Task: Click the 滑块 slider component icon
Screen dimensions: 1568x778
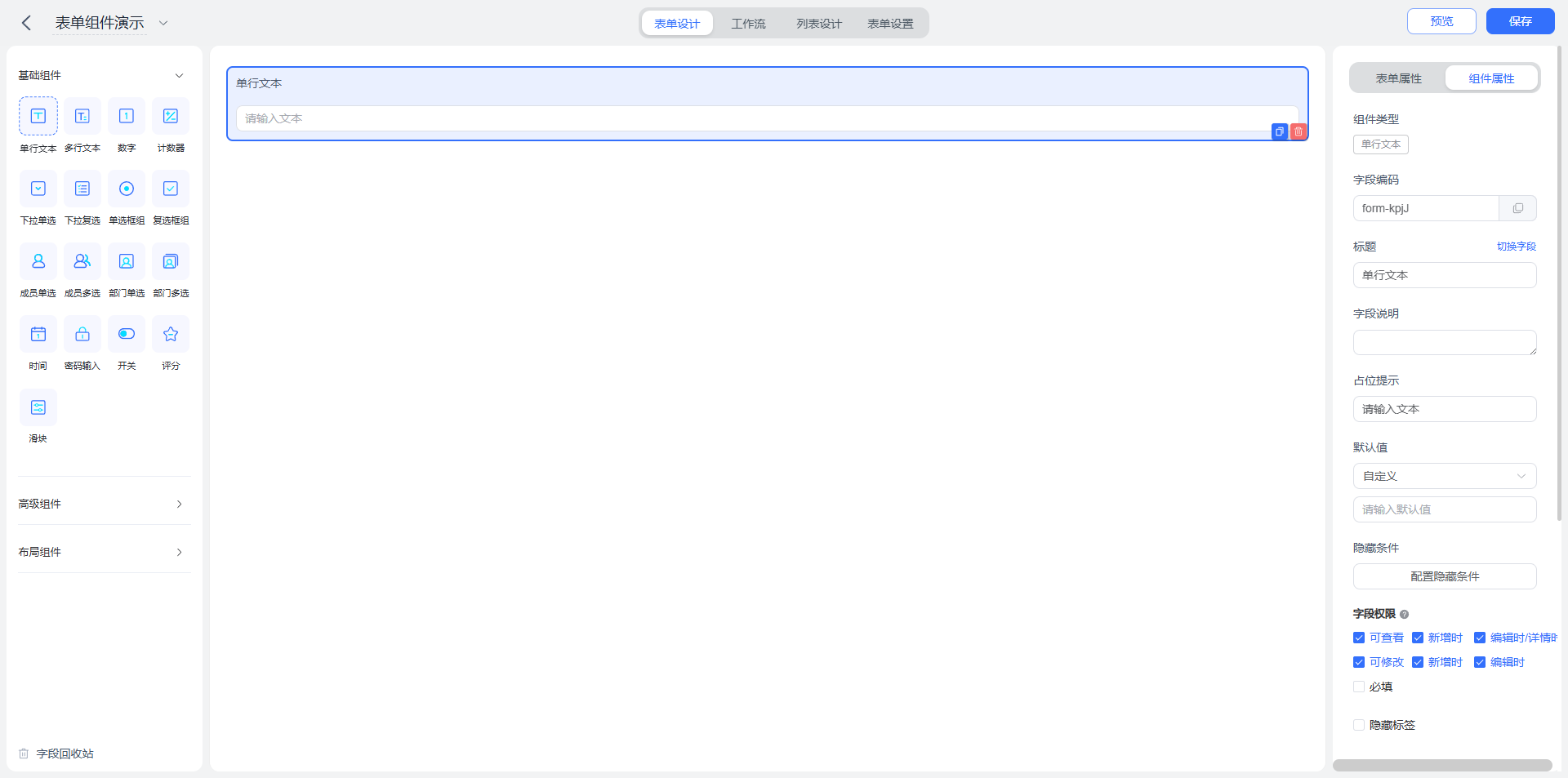Action: 38,407
